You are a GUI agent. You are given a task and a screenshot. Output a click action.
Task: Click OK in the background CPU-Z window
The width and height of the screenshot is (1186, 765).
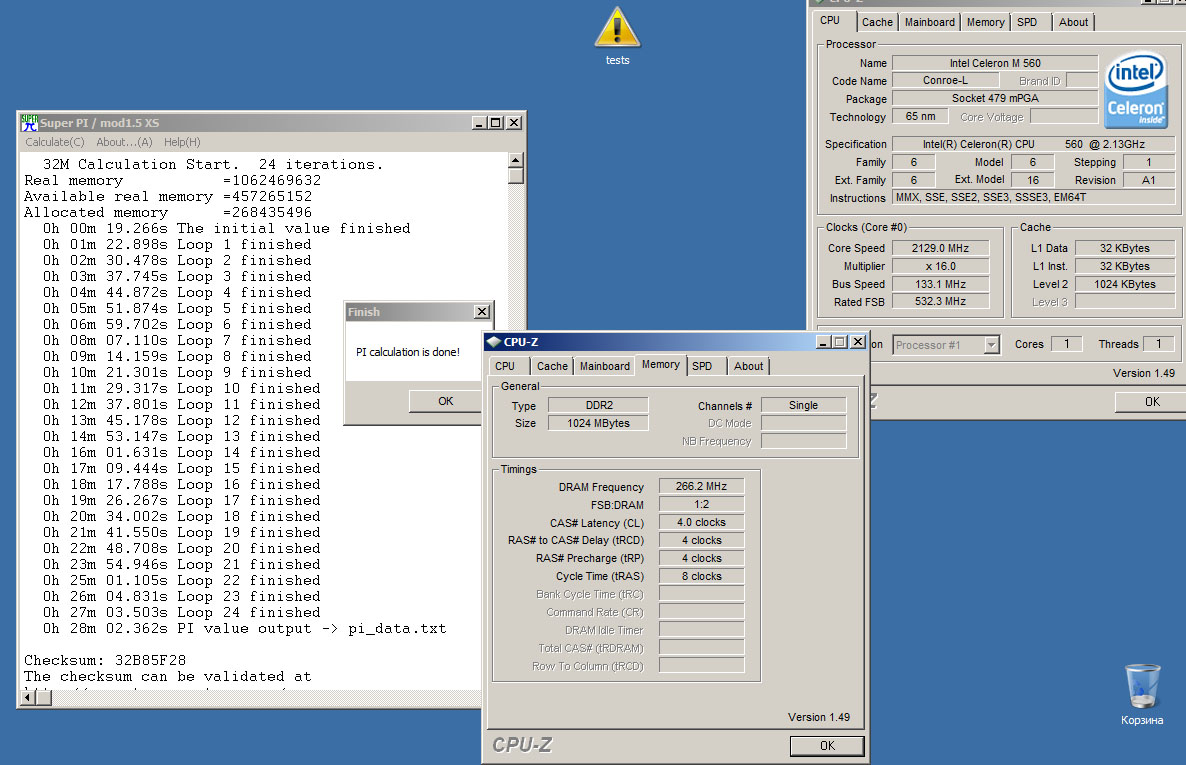1151,402
